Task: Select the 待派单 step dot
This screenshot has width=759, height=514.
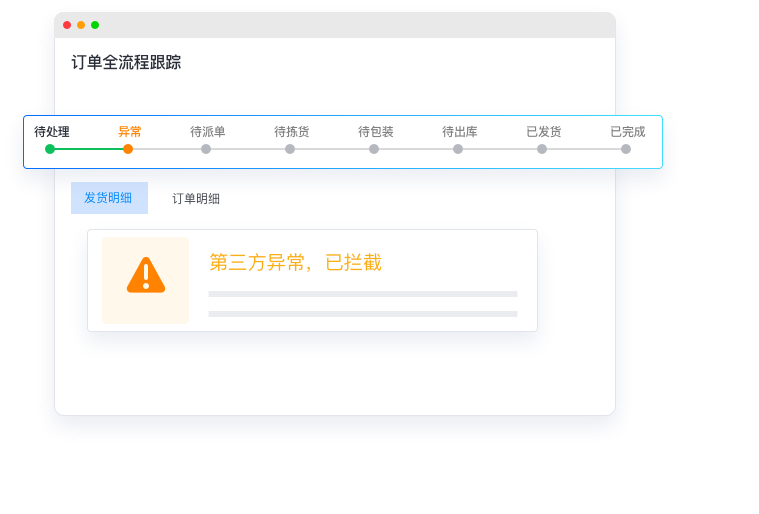Action: point(206,149)
